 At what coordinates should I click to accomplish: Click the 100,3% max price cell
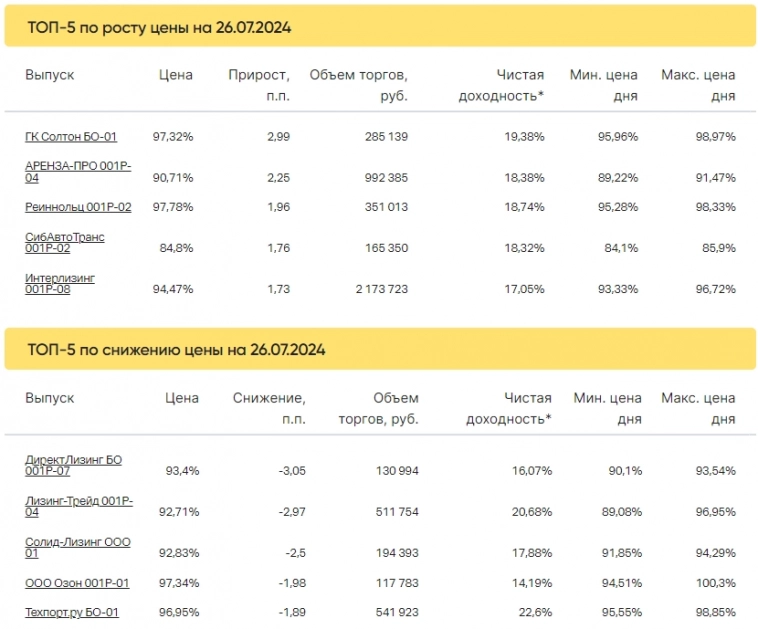tap(715, 582)
